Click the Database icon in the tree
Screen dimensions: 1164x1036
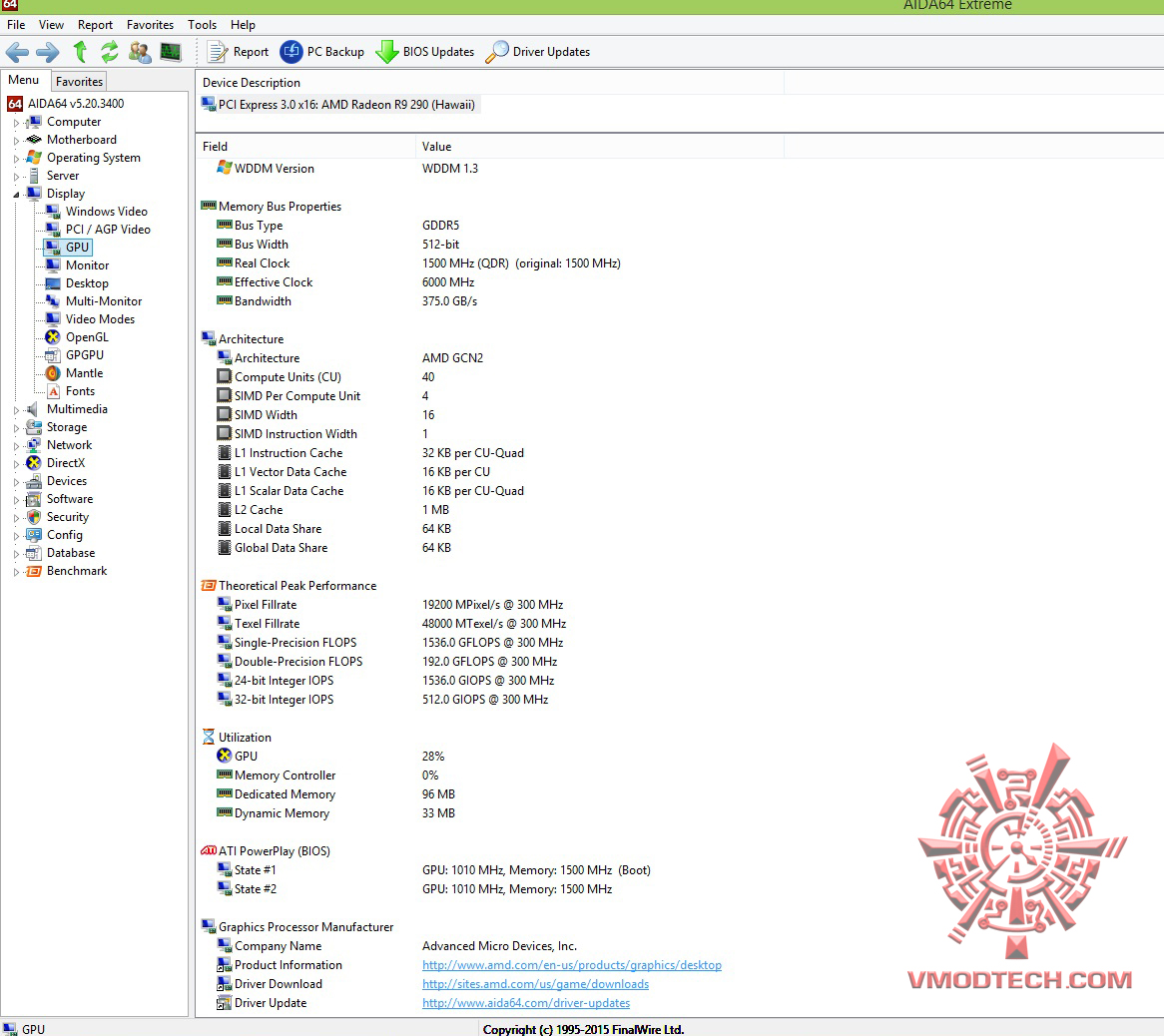click(x=33, y=553)
